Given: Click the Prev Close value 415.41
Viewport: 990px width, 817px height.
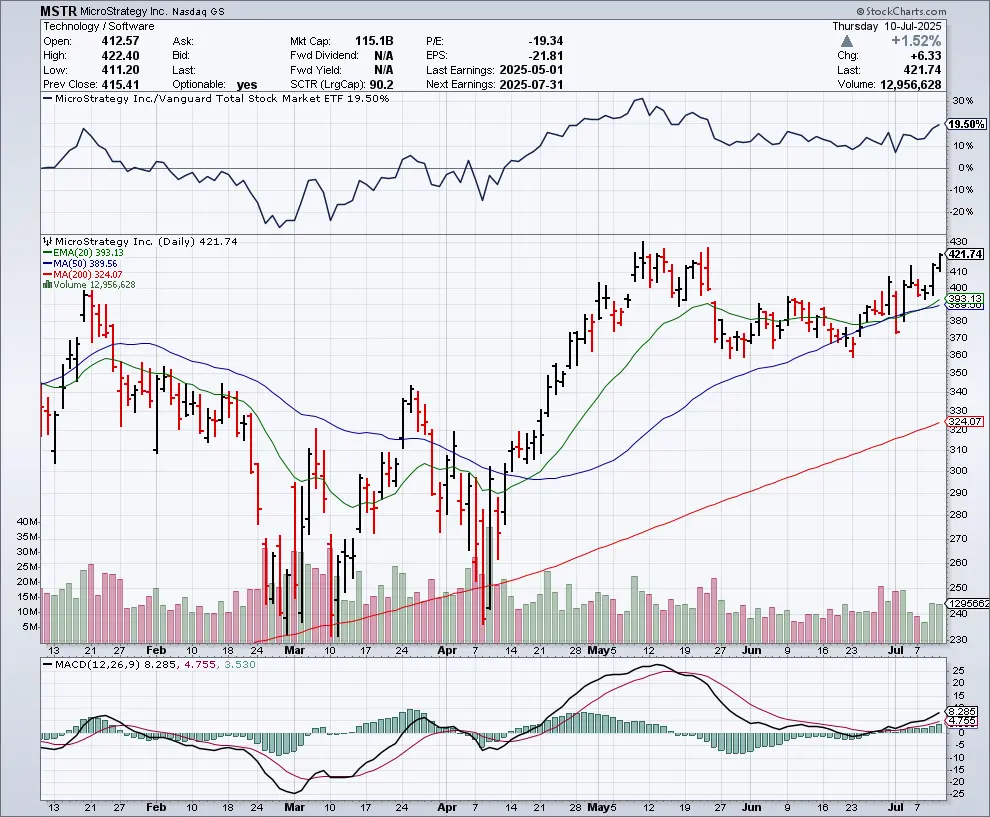Looking at the screenshot, I should tap(120, 85).
